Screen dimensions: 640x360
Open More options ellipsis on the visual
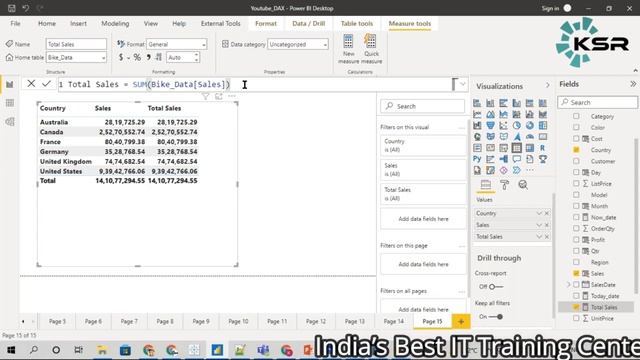(232, 96)
